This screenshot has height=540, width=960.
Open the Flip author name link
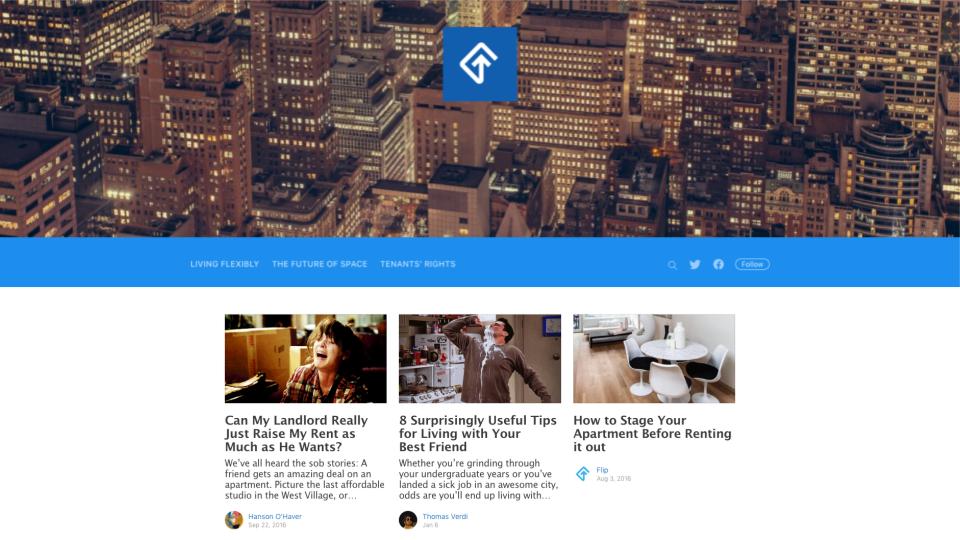tap(602, 470)
